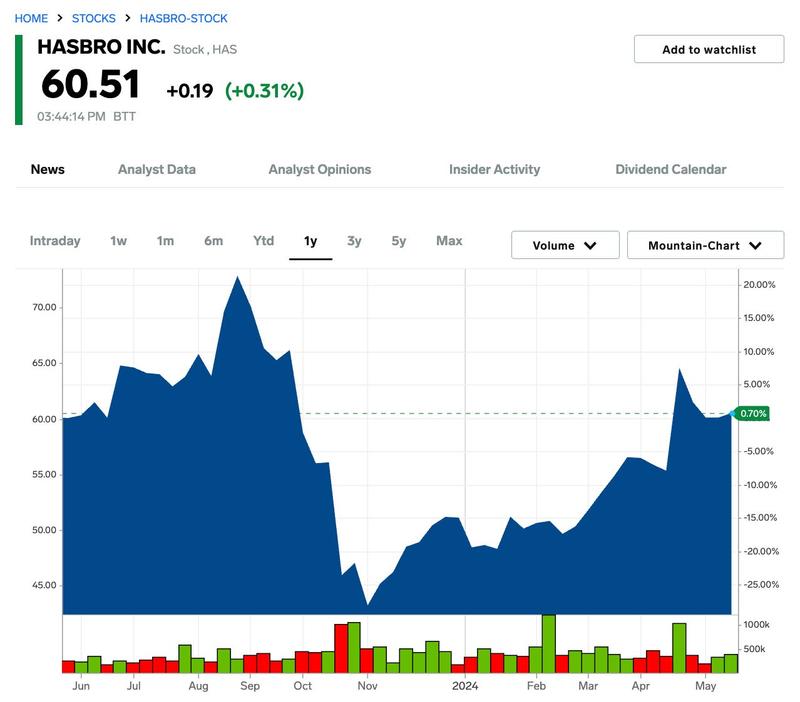Image resolution: width=800 pixels, height=702 pixels.
Task: Switch to the News tab
Action: click(47, 169)
